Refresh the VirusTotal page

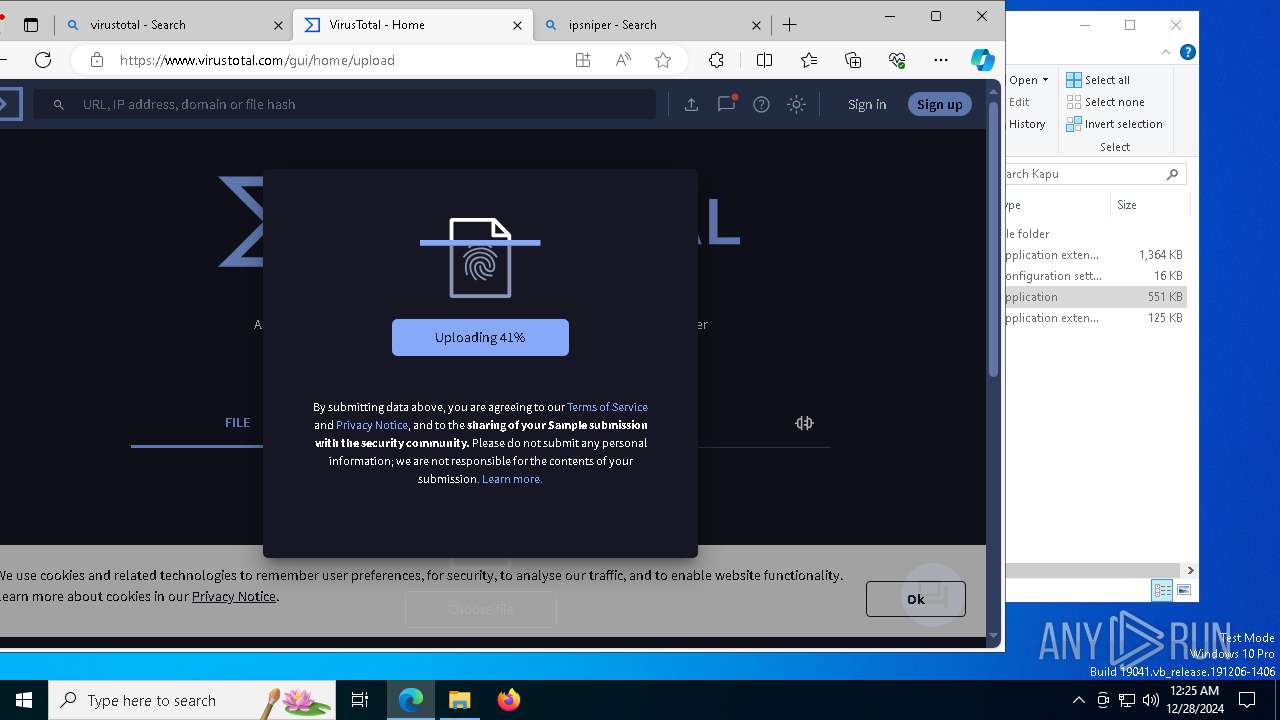[x=43, y=60]
